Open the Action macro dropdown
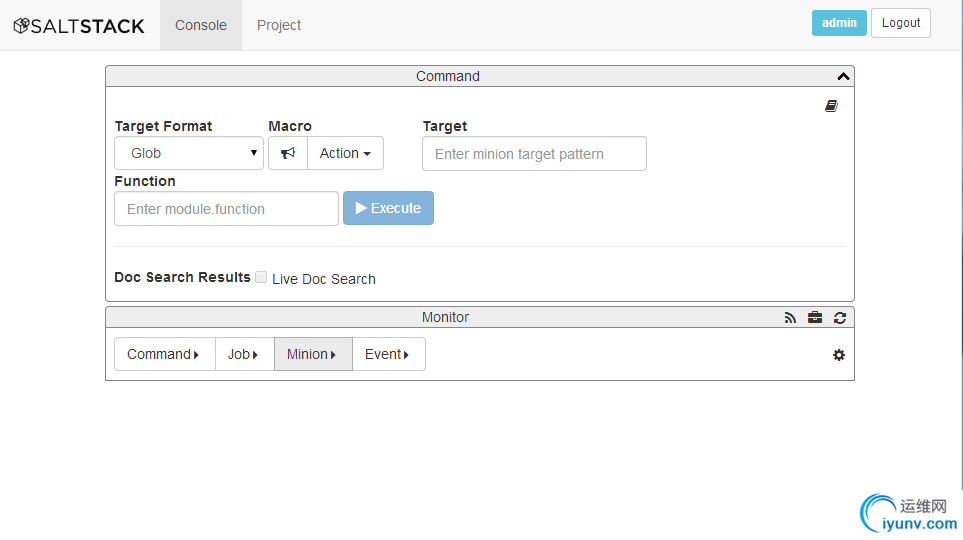 click(x=345, y=153)
